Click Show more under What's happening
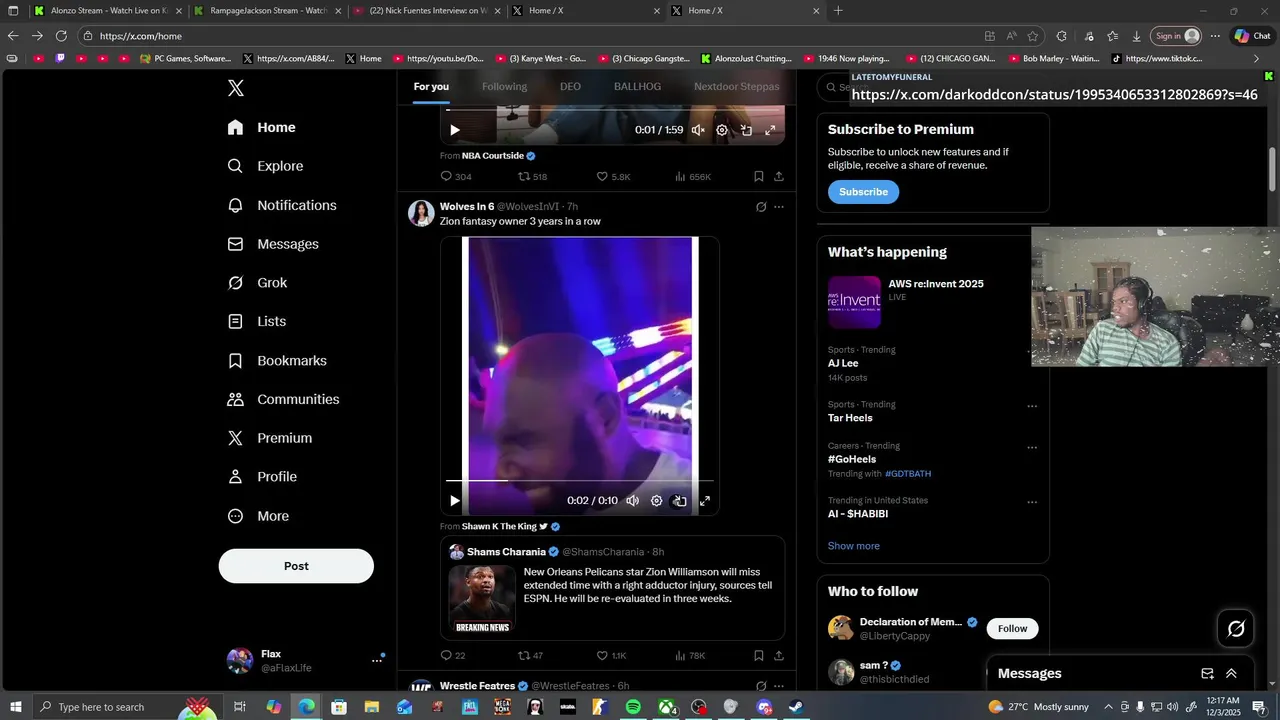 (854, 546)
